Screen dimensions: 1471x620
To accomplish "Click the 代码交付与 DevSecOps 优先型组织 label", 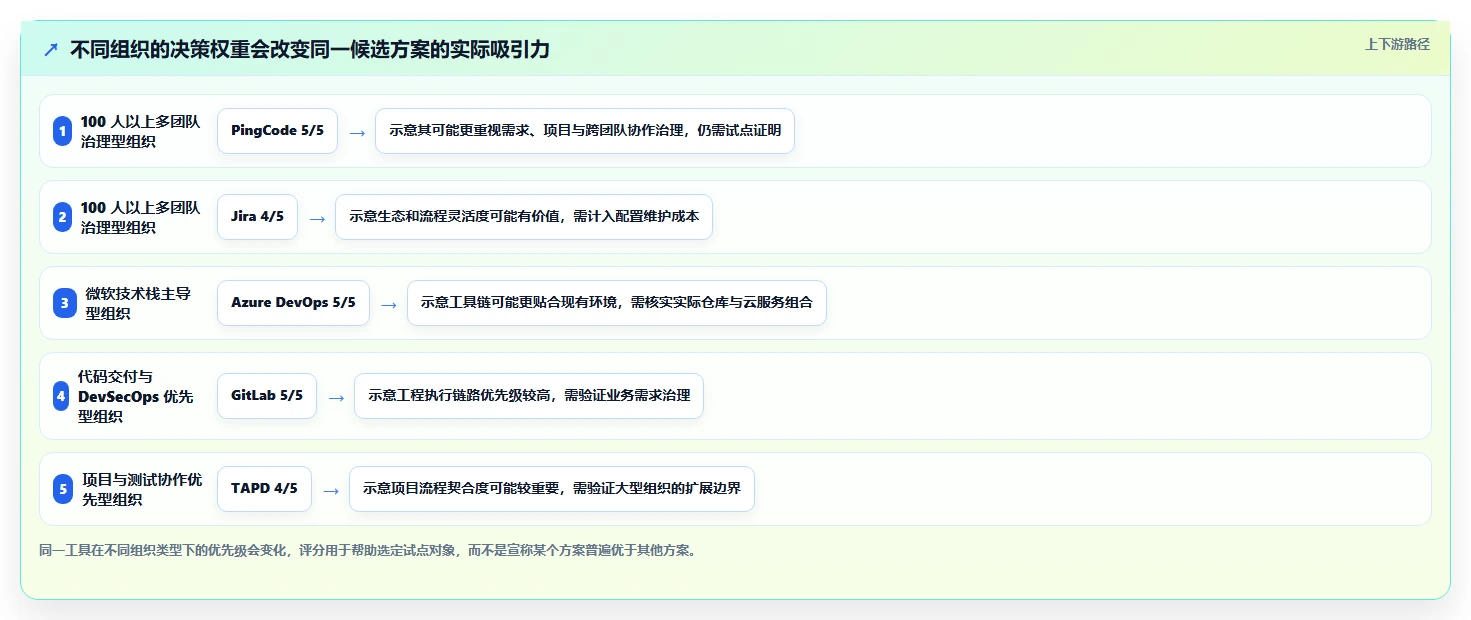I will pyautogui.click(x=136, y=396).
